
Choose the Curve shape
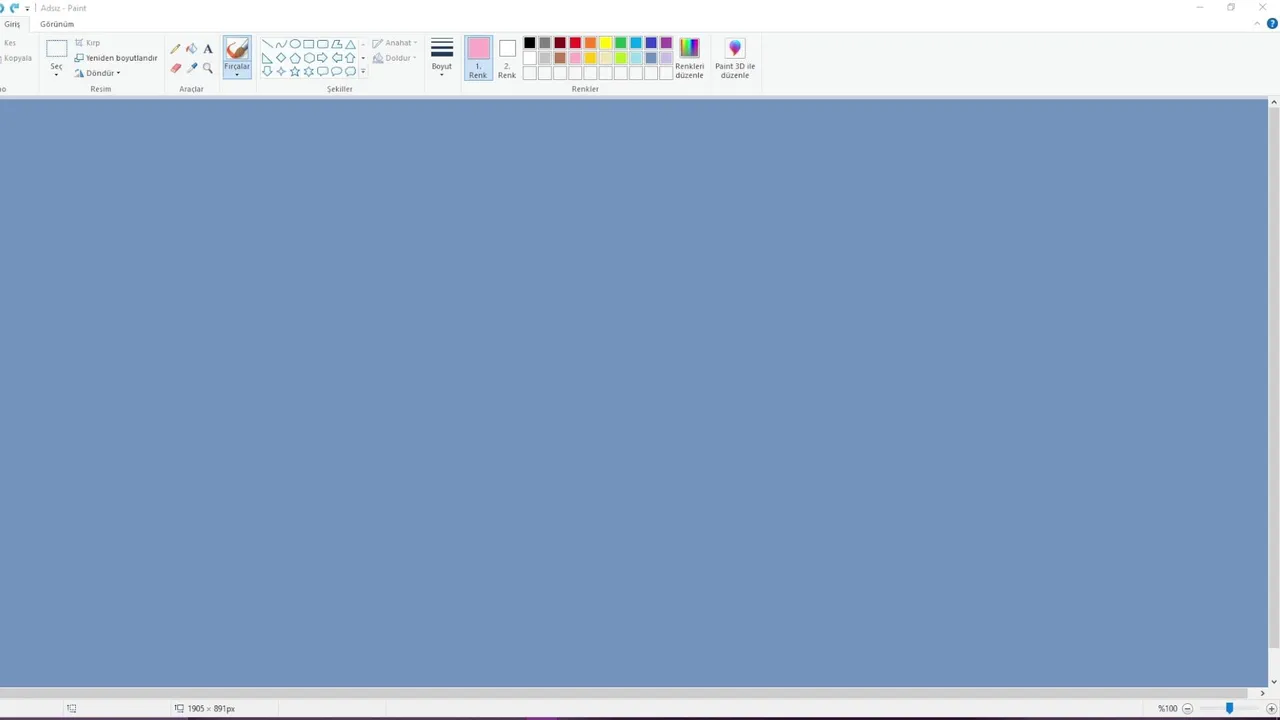(x=281, y=44)
